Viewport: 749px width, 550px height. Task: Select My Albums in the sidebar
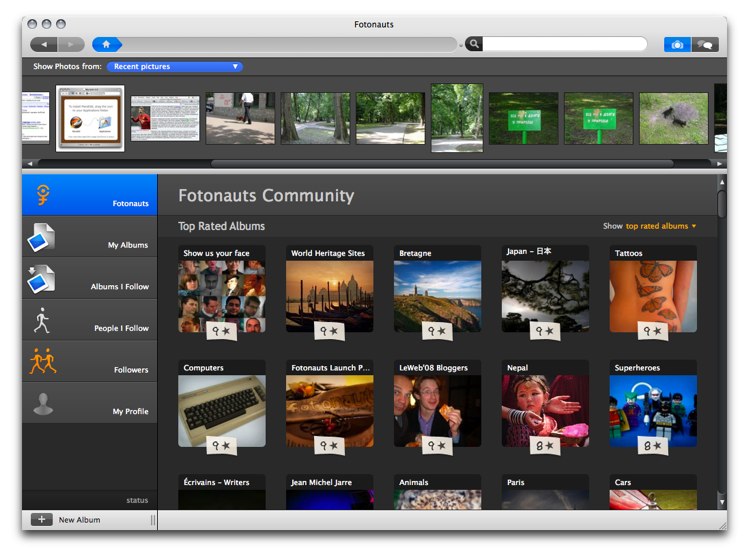tap(90, 237)
